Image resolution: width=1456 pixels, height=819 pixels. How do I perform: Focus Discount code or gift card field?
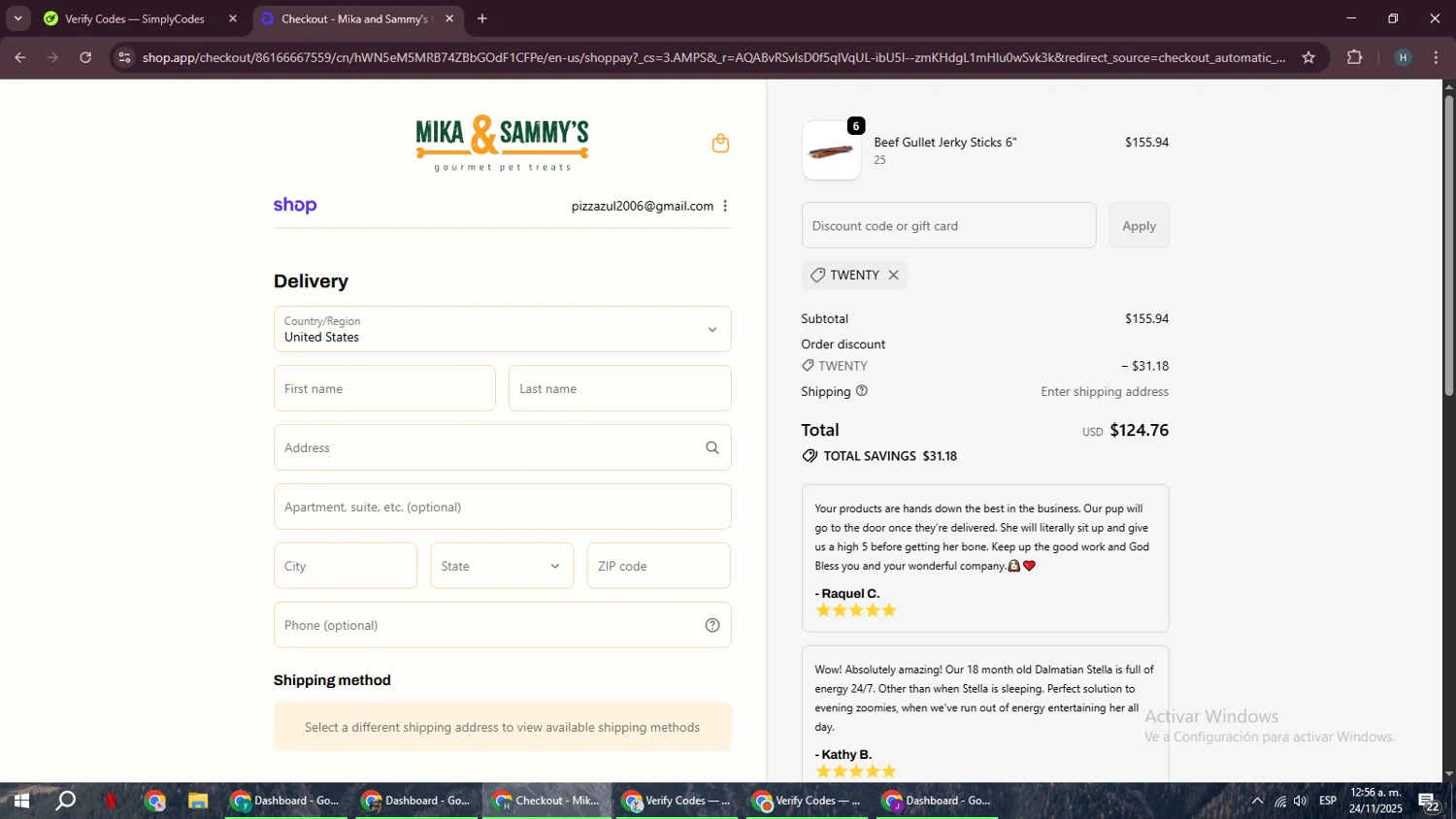[948, 225]
